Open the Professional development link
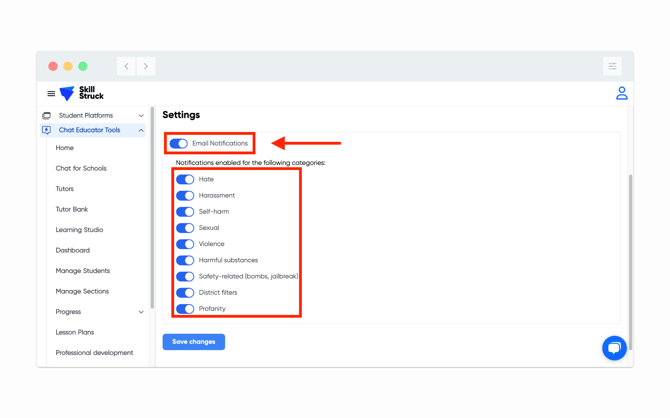The width and height of the screenshot is (670, 418). [x=94, y=353]
